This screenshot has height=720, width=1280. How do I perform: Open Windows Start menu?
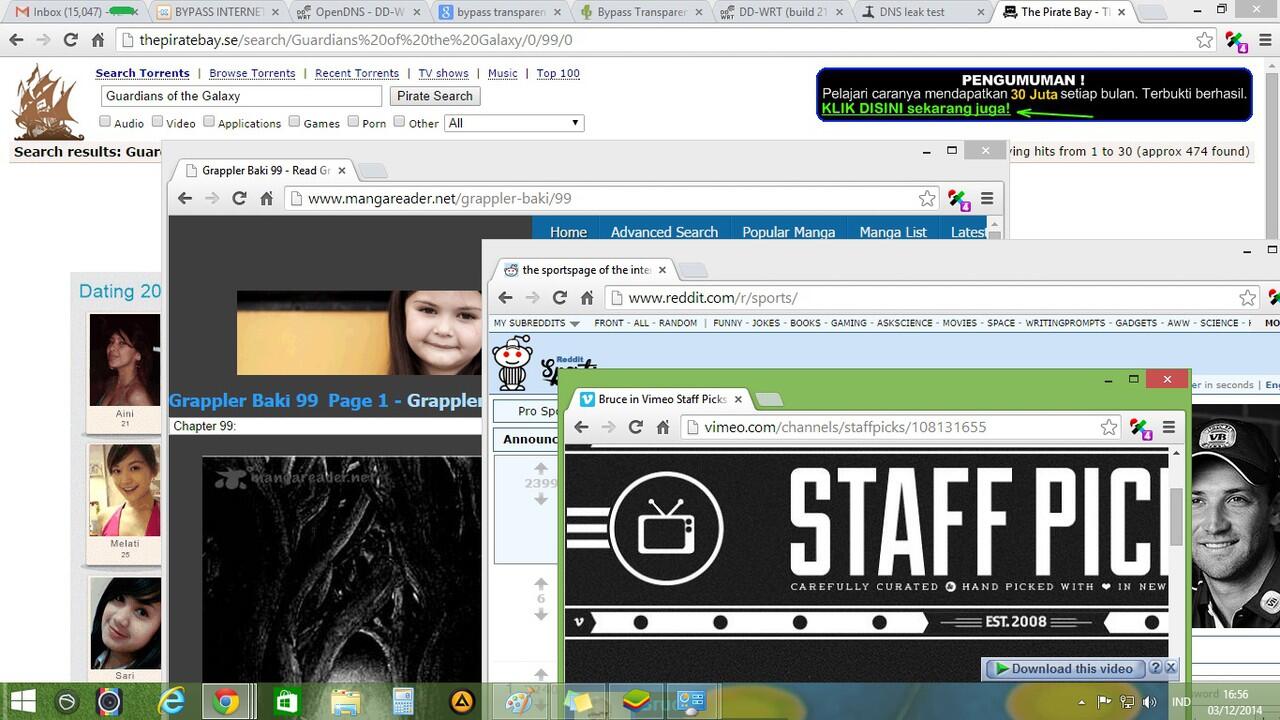[x=23, y=701]
